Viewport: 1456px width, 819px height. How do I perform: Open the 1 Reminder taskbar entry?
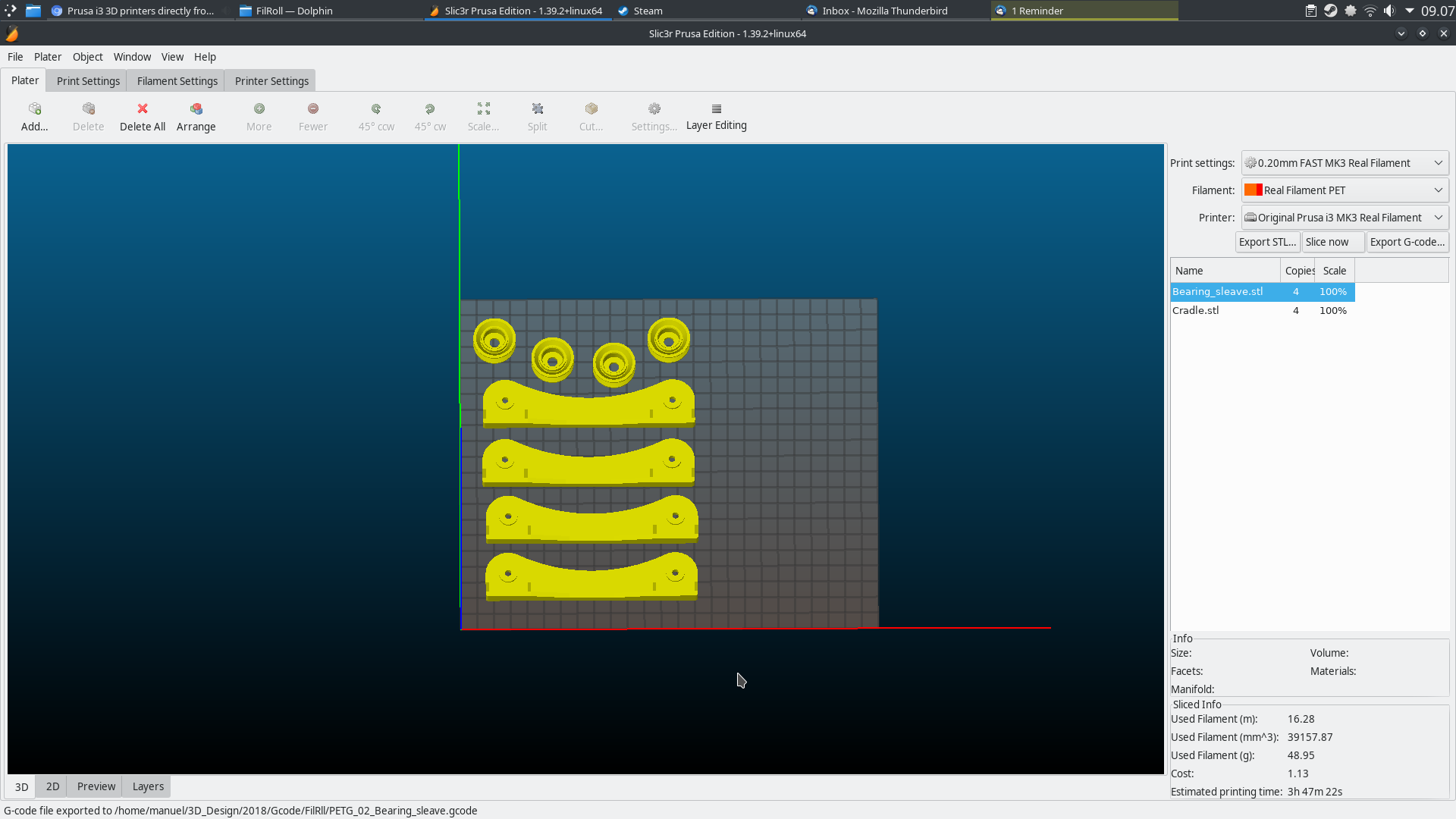[1084, 11]
